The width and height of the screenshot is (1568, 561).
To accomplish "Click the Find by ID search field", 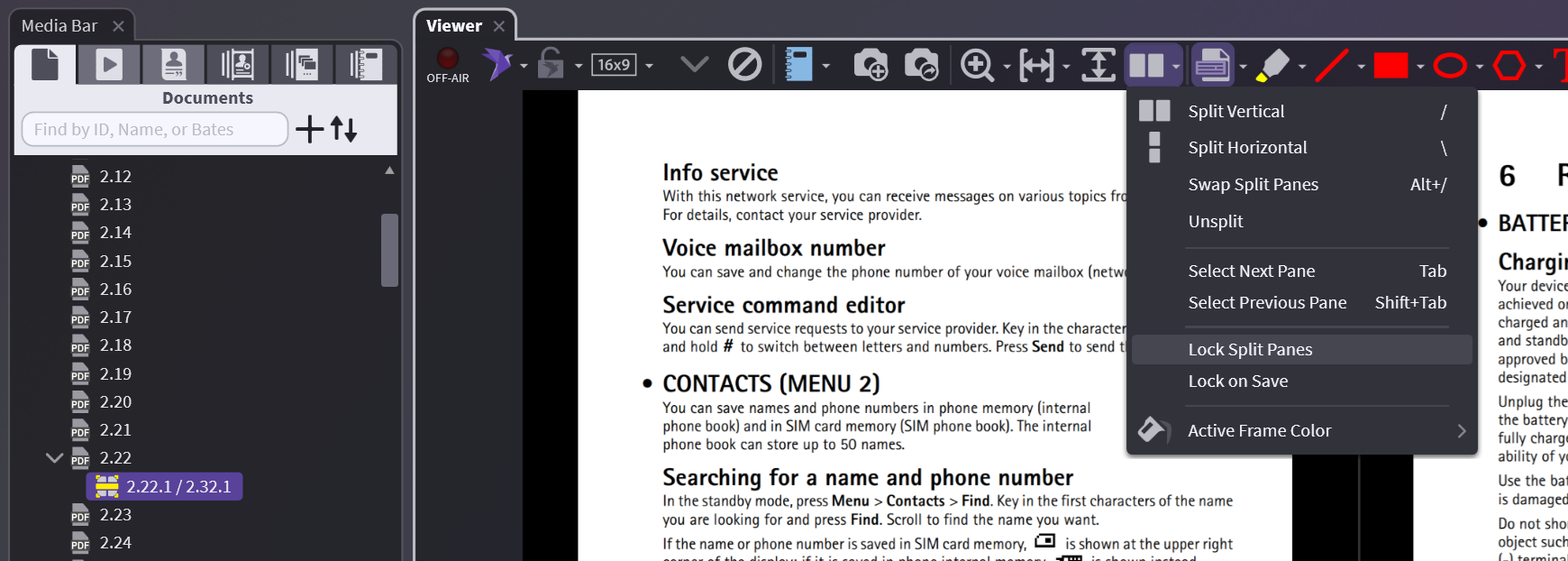I will tap(154, 129).
